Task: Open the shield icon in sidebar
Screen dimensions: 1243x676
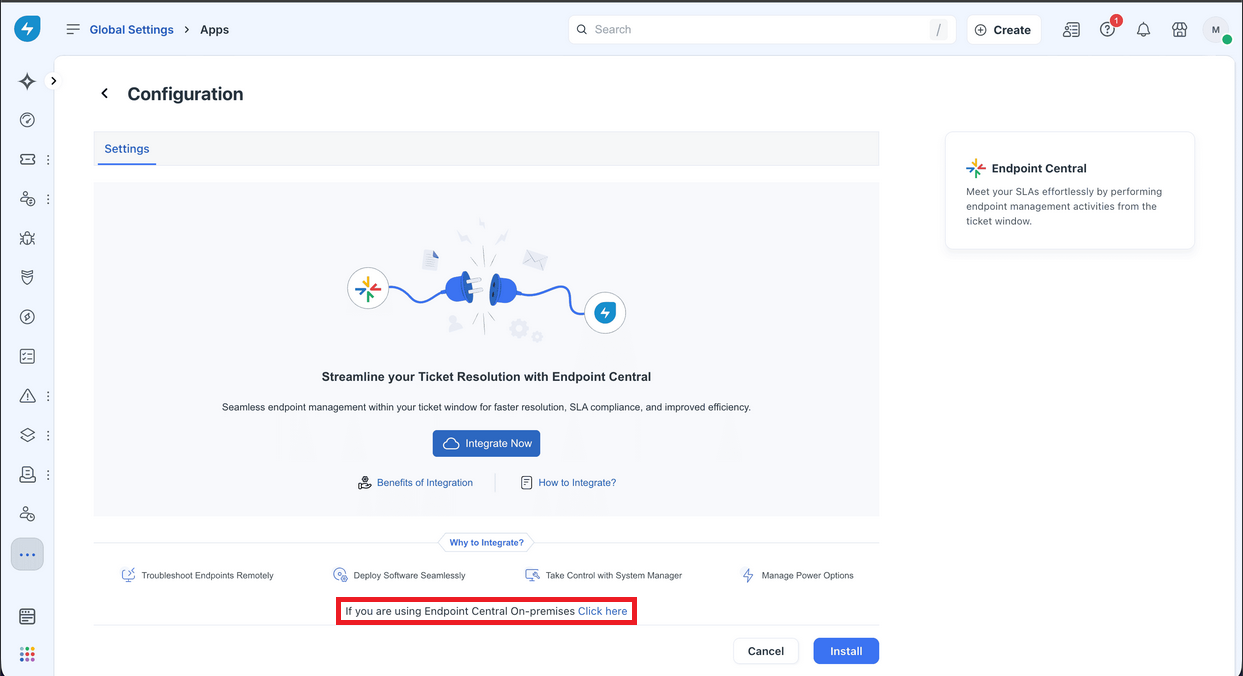Action: [x=27, y=277]
